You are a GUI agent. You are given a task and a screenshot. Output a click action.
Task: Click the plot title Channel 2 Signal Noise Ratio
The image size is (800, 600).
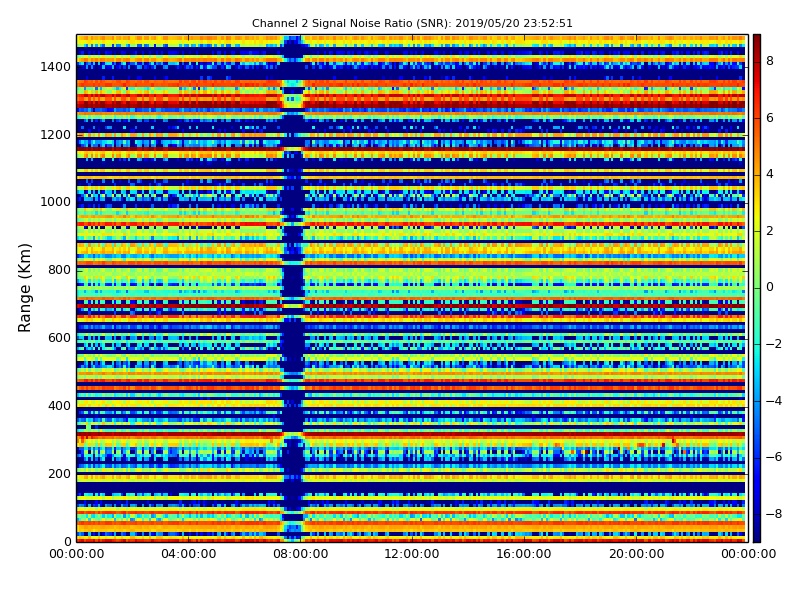click(x=412, y=23)
